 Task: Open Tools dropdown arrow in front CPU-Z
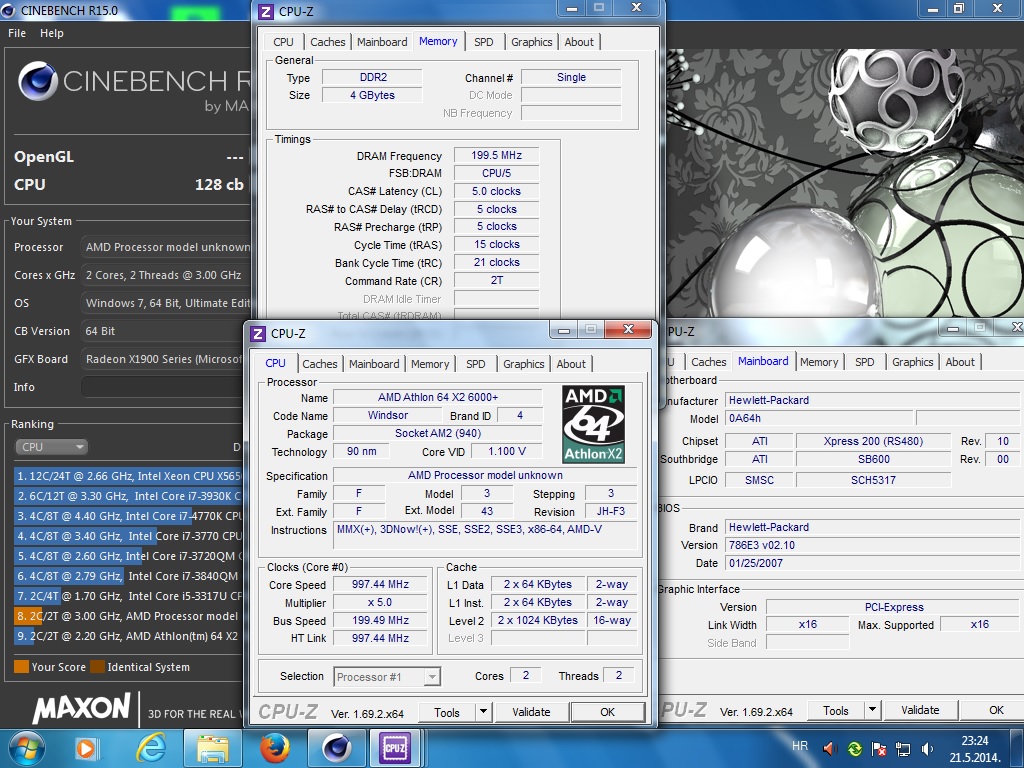click(x=483, y=712)
